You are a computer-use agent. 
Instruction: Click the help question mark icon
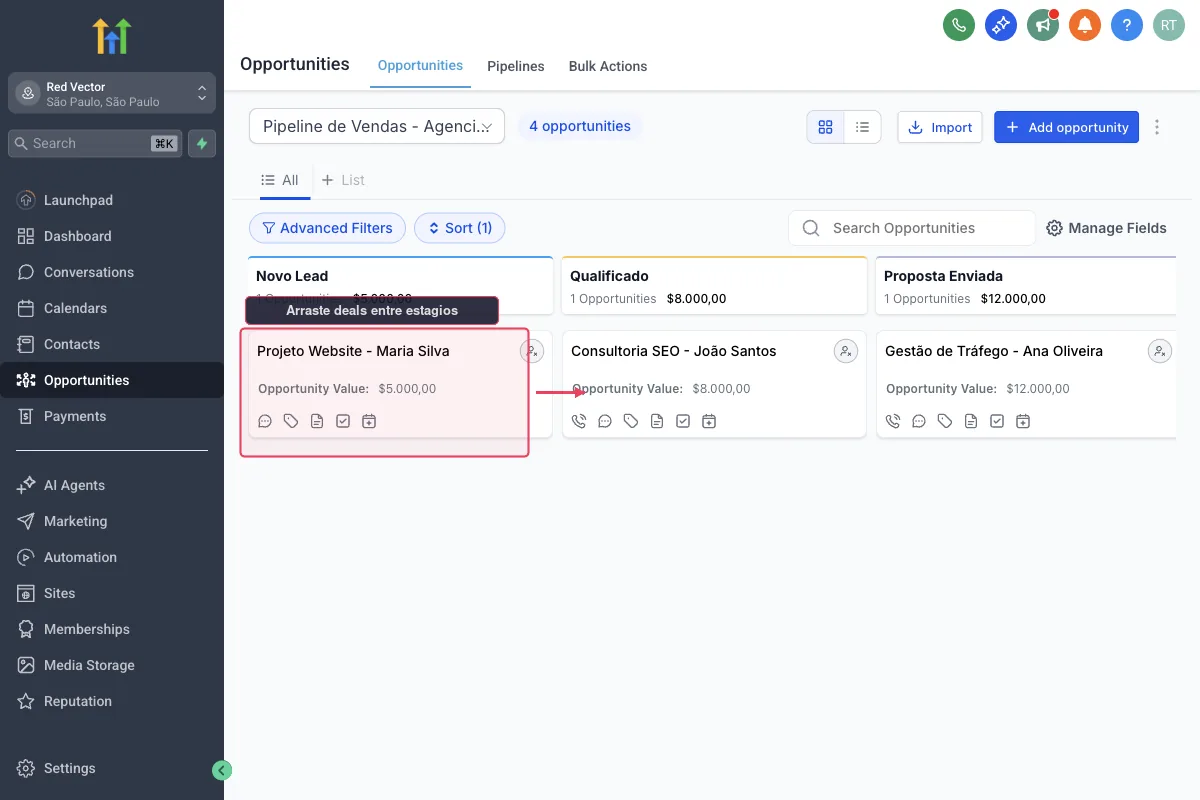pyautogui.click(x=1127, y=24)
